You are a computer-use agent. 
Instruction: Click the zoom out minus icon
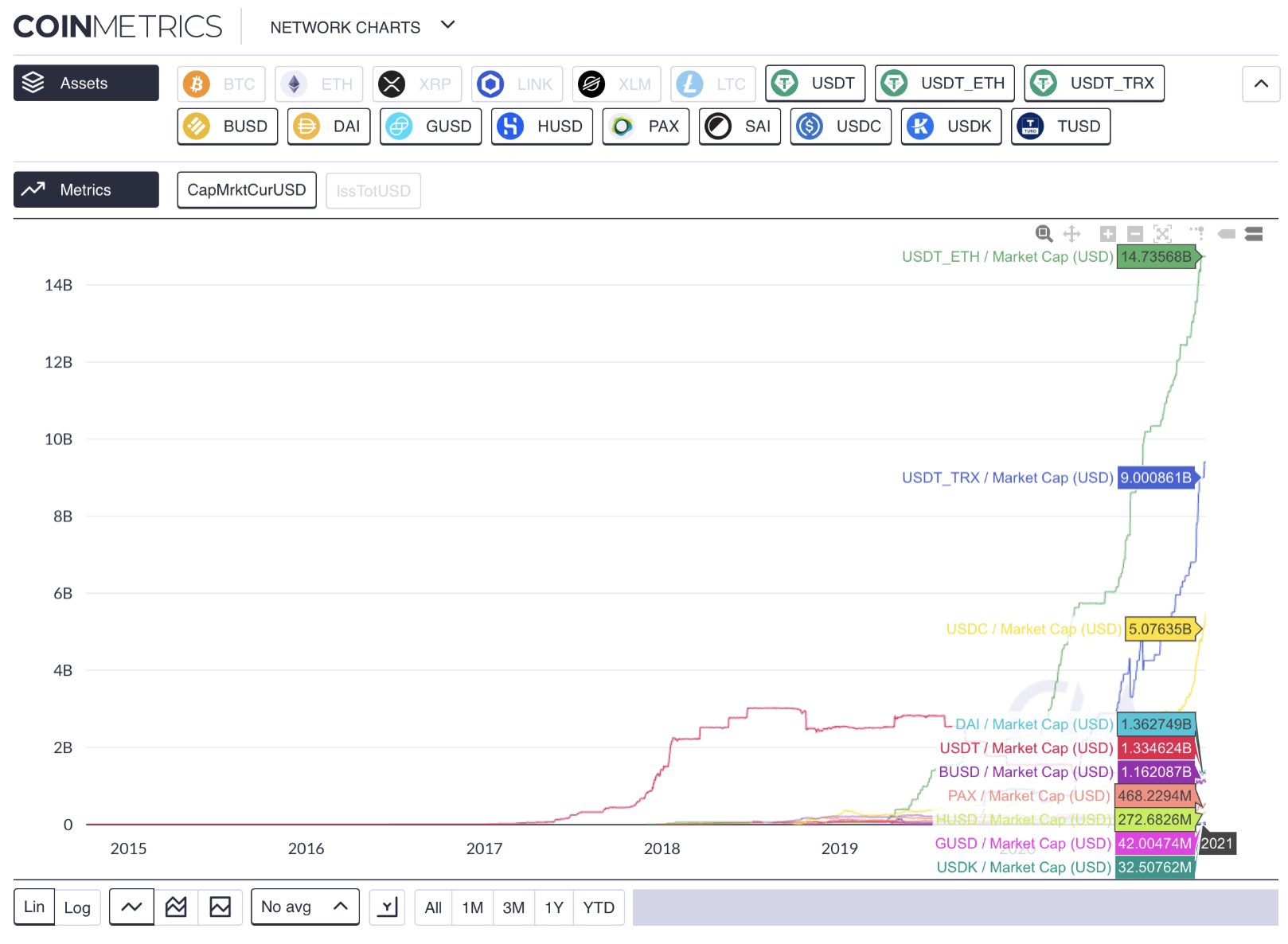[x=1135, y=233]
